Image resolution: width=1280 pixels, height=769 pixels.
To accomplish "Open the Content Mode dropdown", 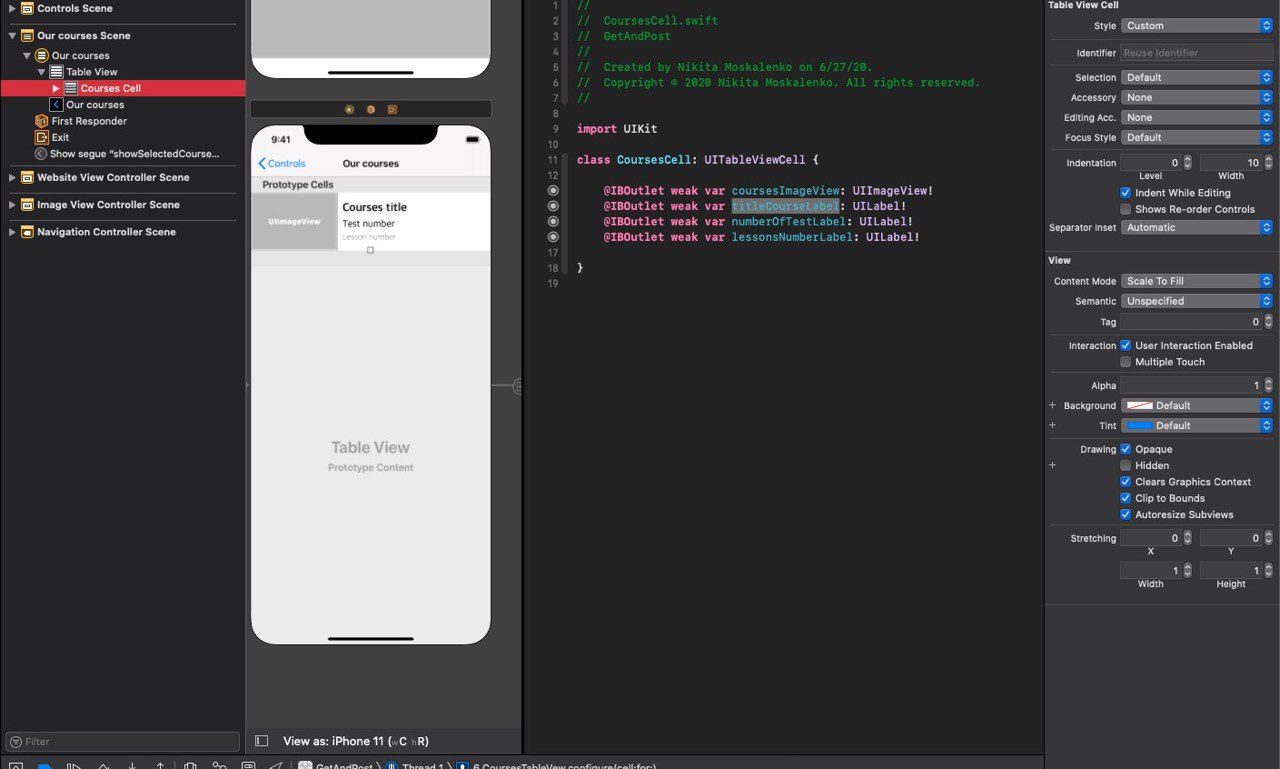I will [1196, 281].
